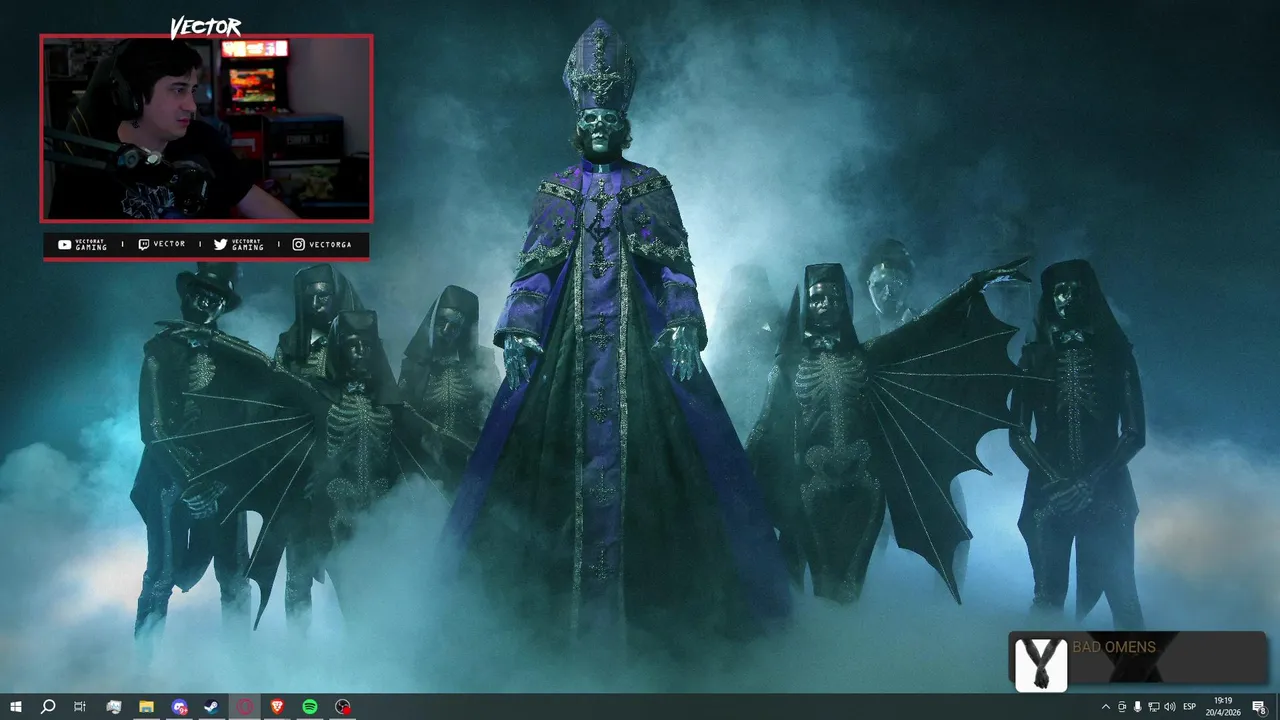The image size is (1280, 720).
Task: Open the clock and calendar flyout
Action: pyautogui.click(x=1223, y=707)
